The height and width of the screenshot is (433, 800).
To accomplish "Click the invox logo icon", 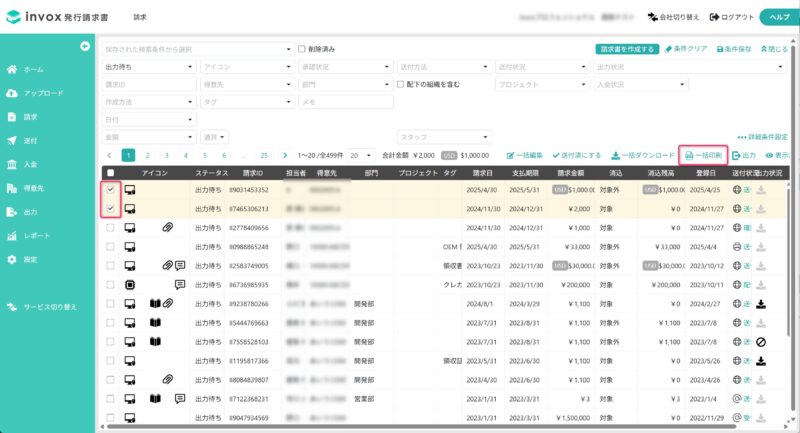I will coord(13,17).
